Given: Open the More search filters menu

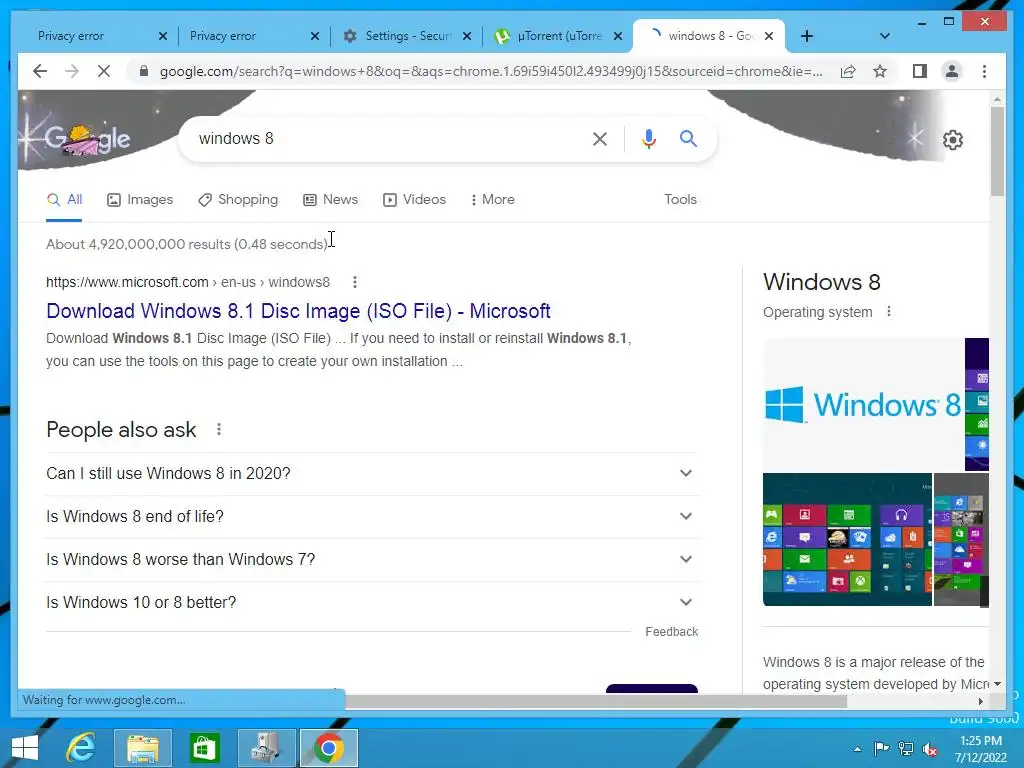Looking at the screenshot, I should pyautogui.click(x=492, y=200).
